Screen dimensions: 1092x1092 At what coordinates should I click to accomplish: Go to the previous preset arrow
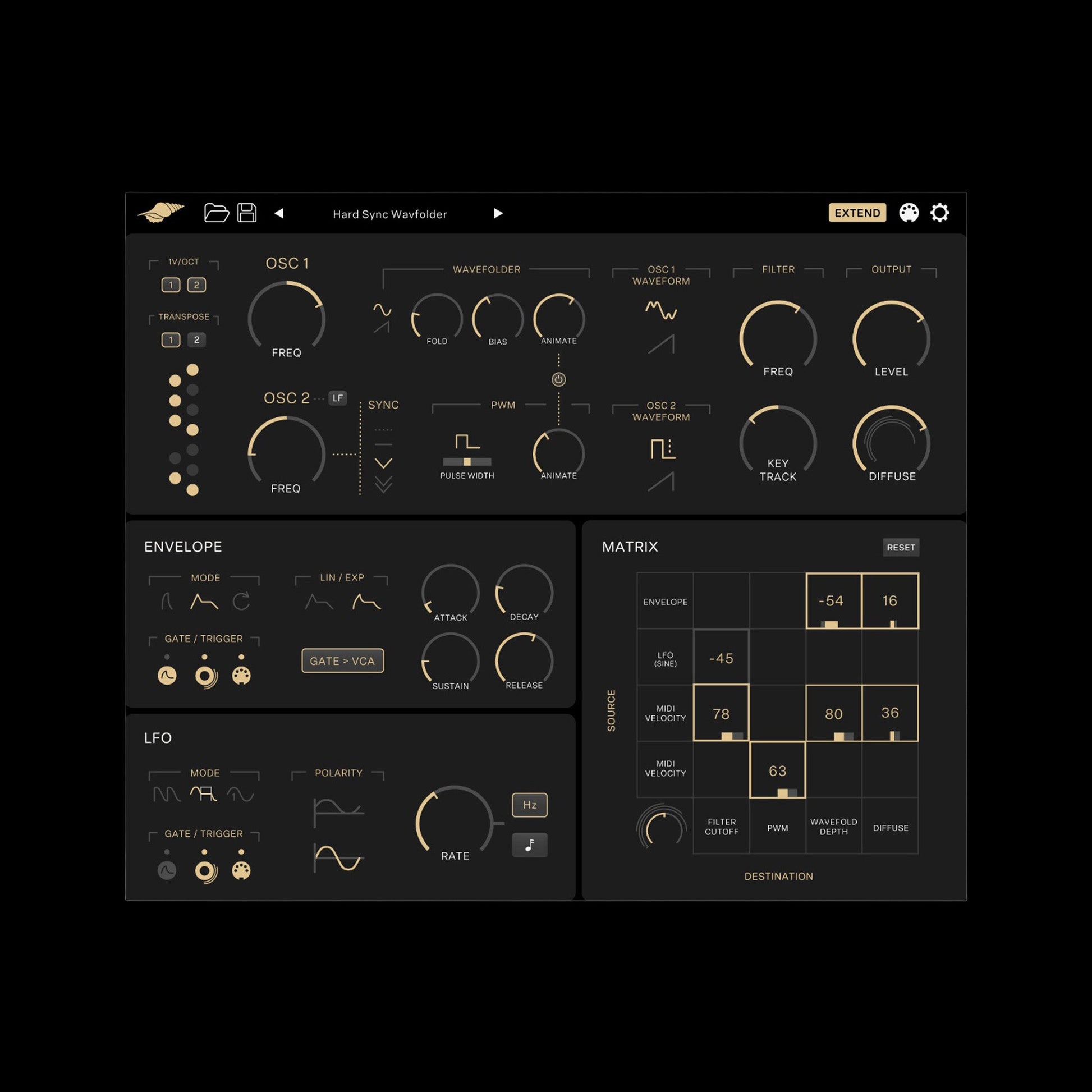(279, 213)
